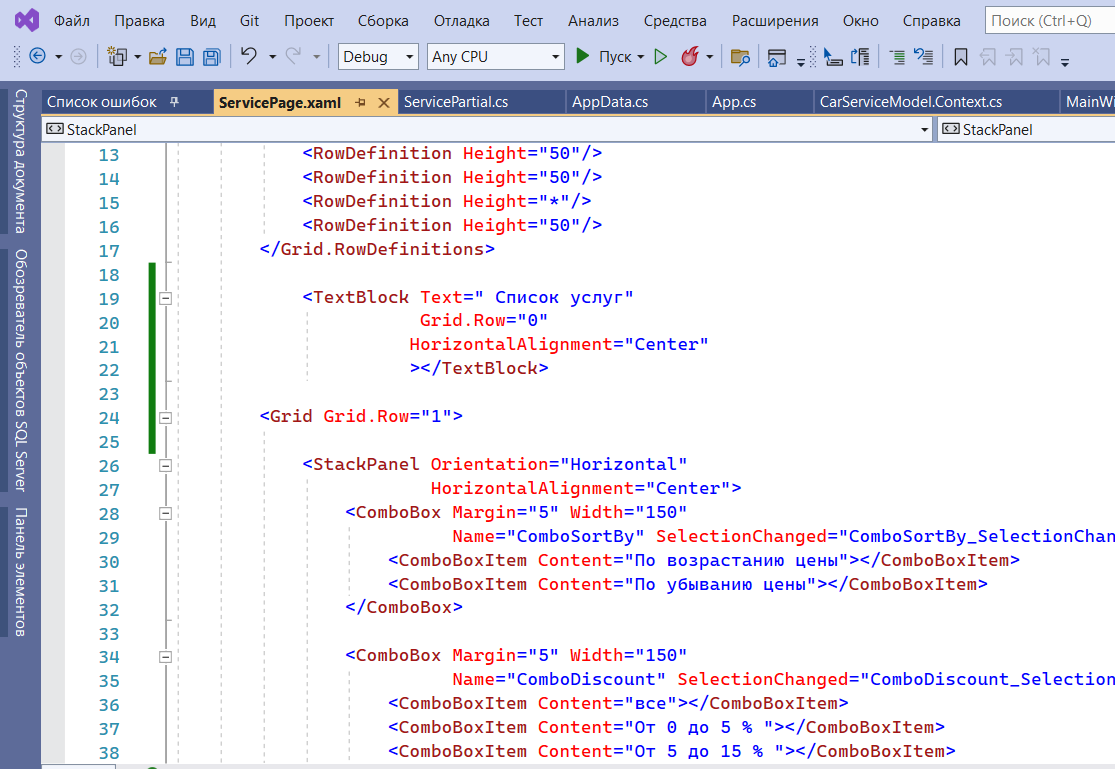The image size is (1115, 769).
Task: Open the Undo history dropdown arrow
Action: click(x=272, y=57)
